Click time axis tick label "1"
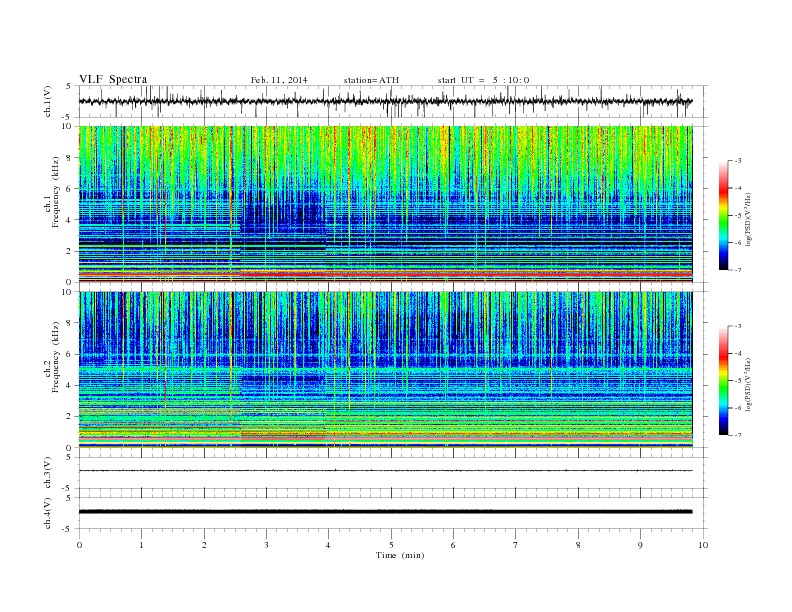792x612 pixels. point(141,545)
